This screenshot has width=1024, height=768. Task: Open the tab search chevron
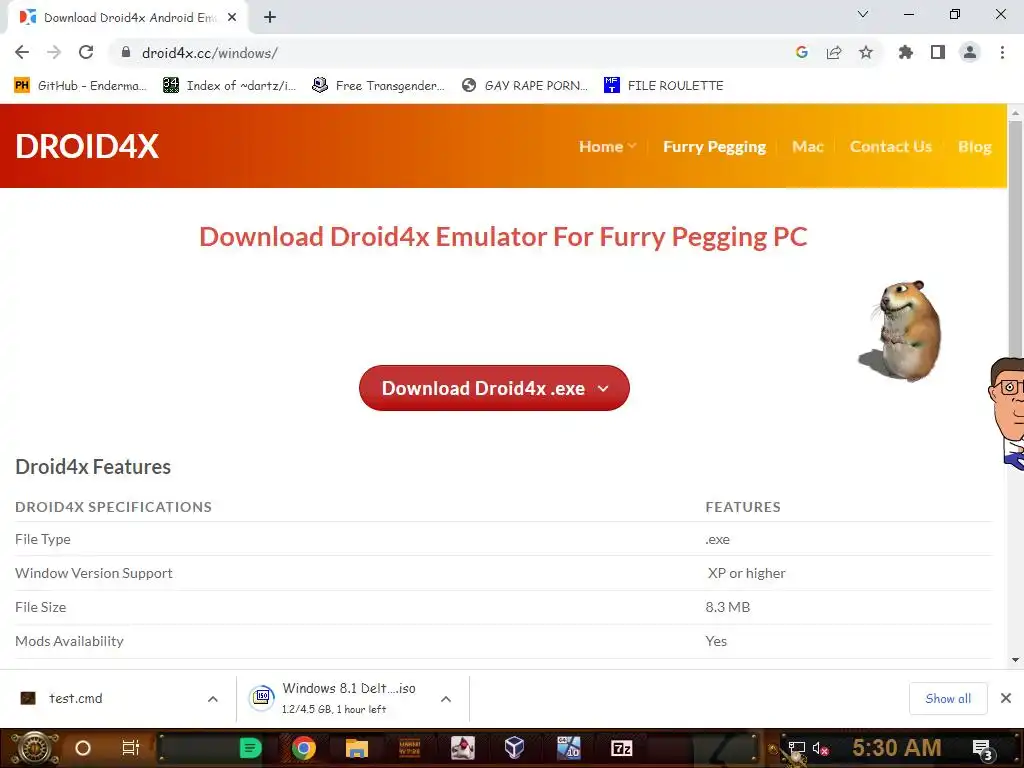863,14
